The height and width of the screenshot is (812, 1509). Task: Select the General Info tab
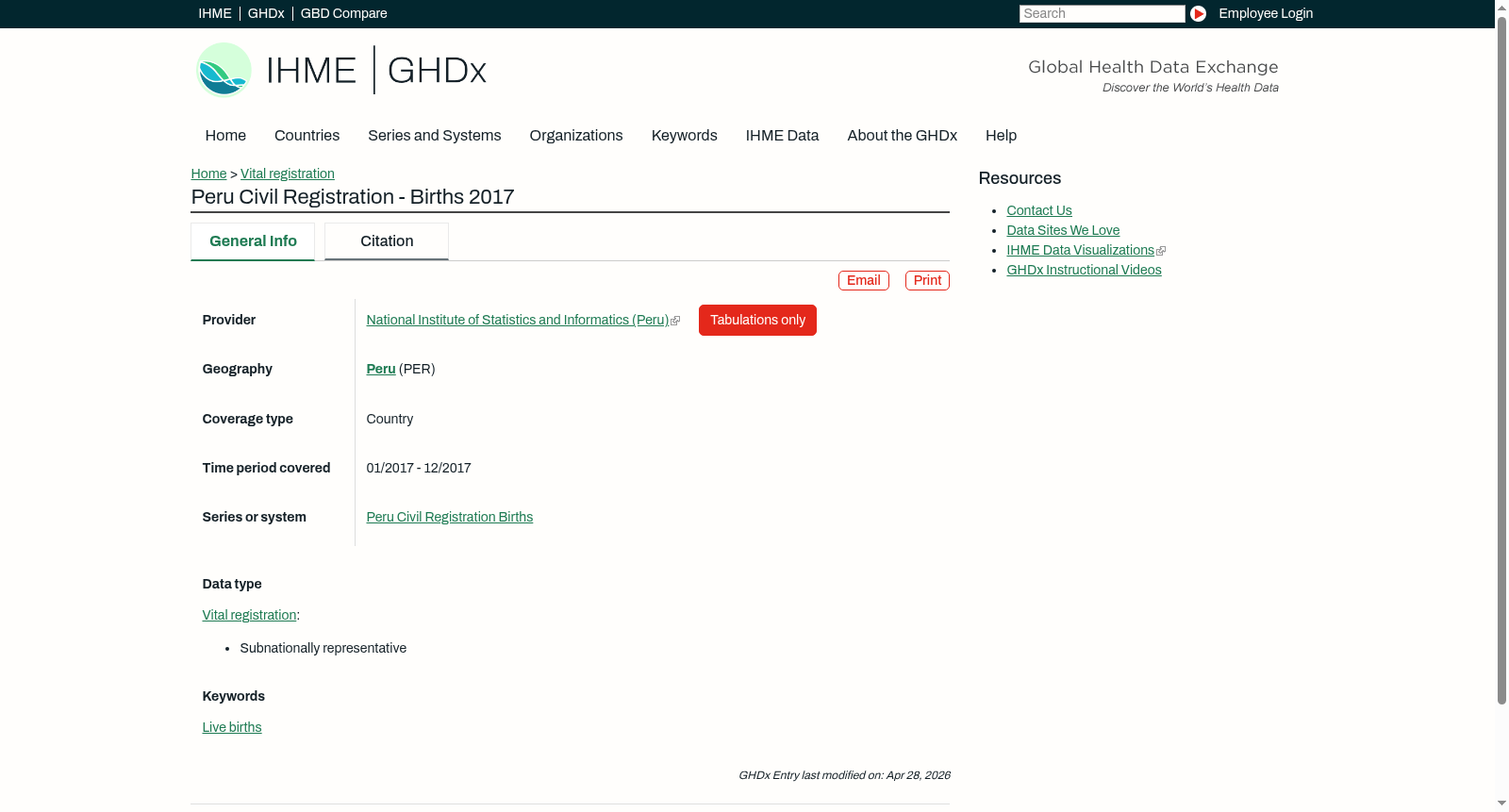click(253, 241)
